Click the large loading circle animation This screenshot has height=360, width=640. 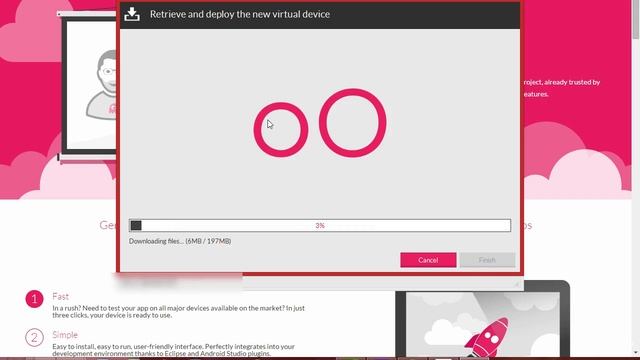(x=353, y=123)
